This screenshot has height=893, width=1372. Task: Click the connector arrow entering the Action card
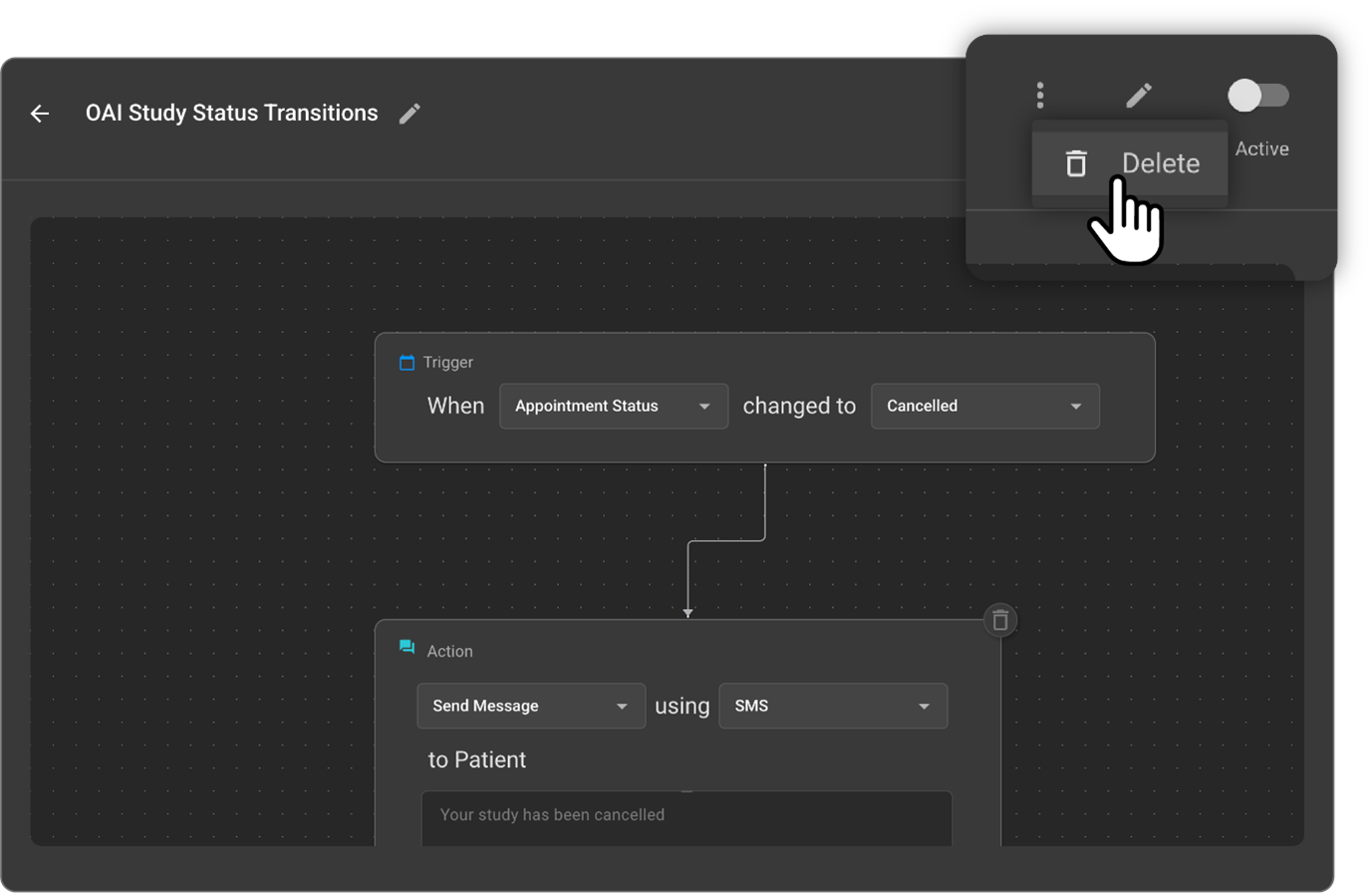[x=687, y=612]
